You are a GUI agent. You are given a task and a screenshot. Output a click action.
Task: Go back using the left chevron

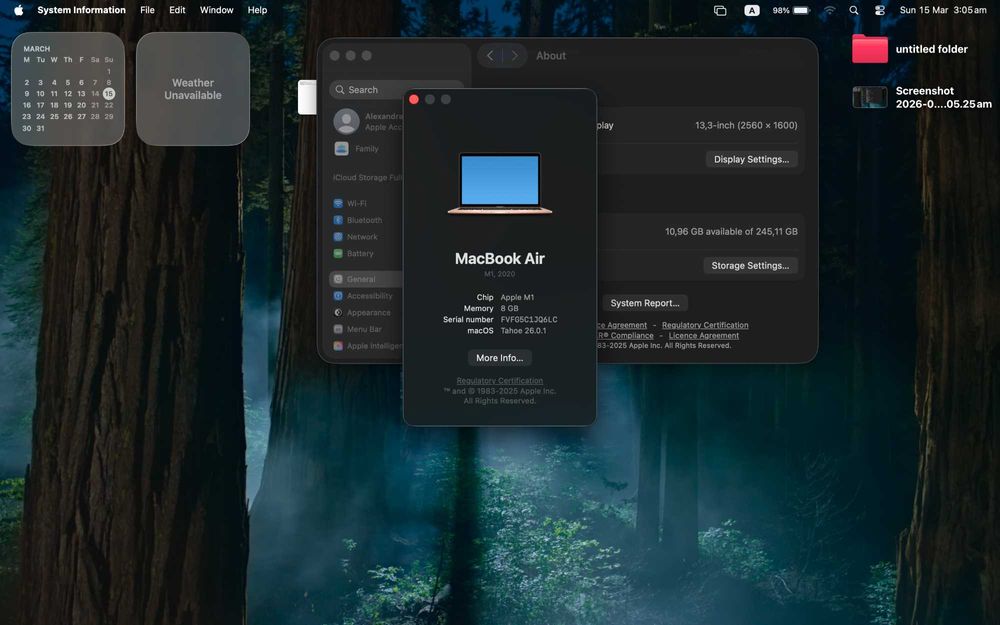click(x=490, y=55)
